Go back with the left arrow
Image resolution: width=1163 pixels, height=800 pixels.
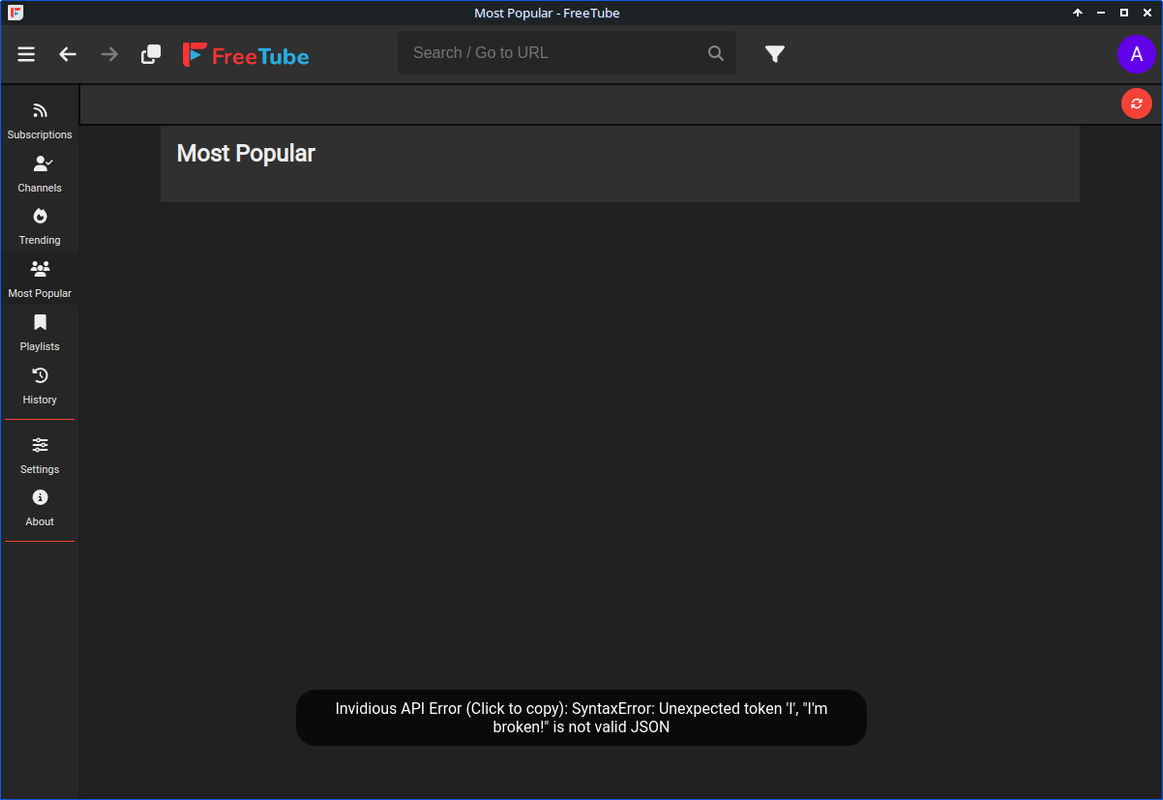click(x=67, y=54)
